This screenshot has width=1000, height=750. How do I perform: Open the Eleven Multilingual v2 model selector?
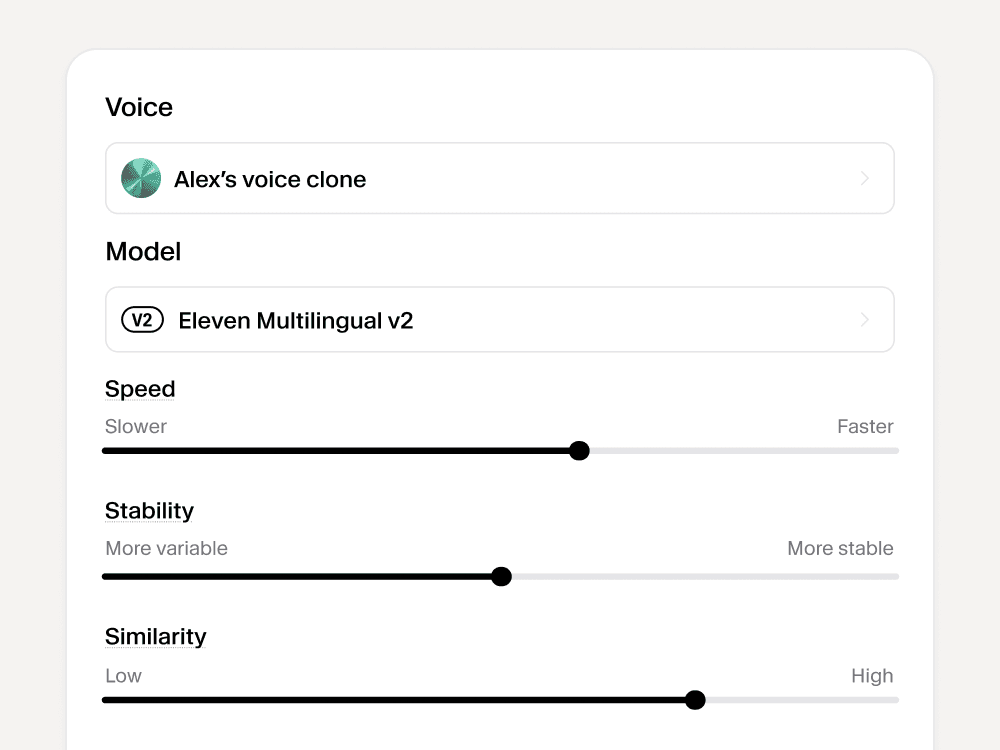click(x=500, y=320)
